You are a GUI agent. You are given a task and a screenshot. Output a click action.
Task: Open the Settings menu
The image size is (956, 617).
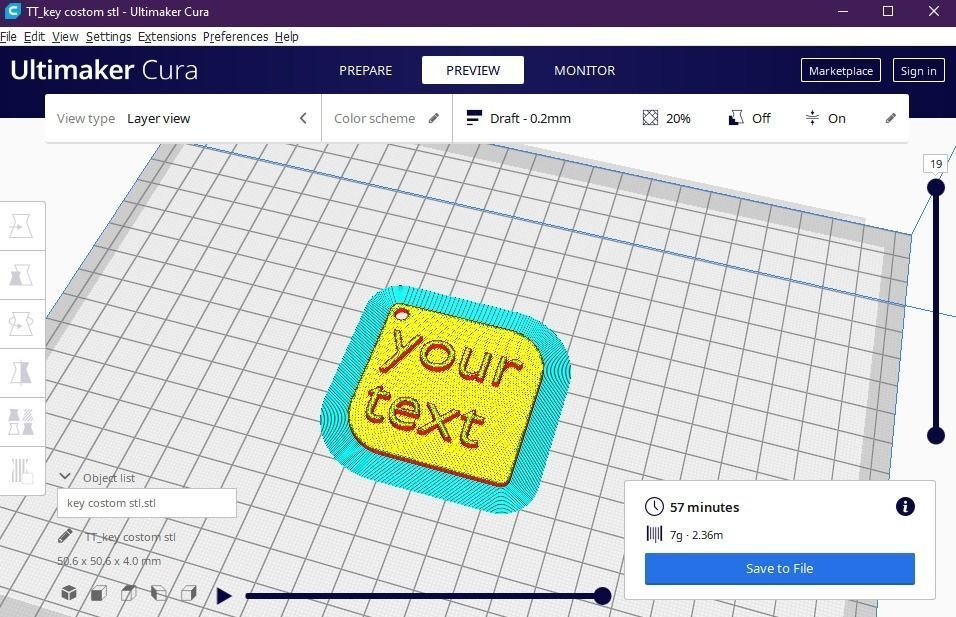(x=109, y=37)
